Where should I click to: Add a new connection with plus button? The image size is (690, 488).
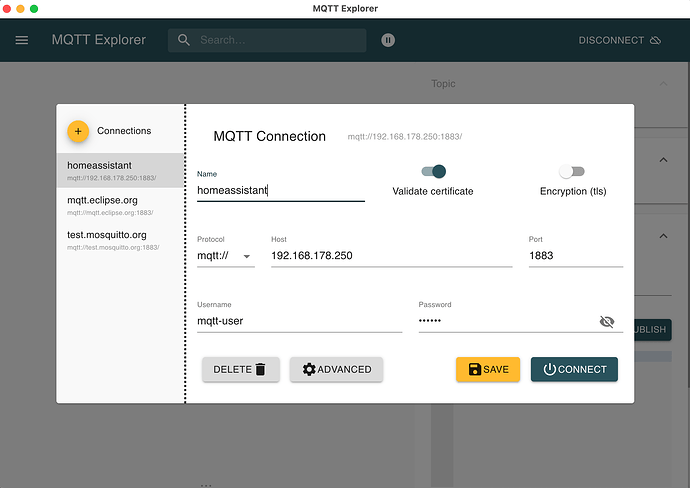click(78, 131)
